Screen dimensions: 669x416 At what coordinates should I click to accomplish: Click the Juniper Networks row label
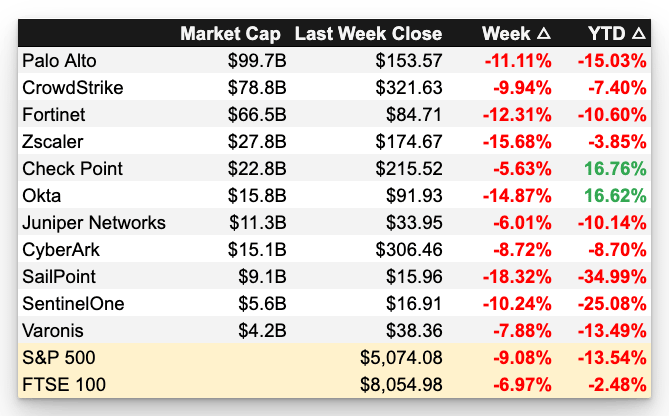(x=94, y=223)
